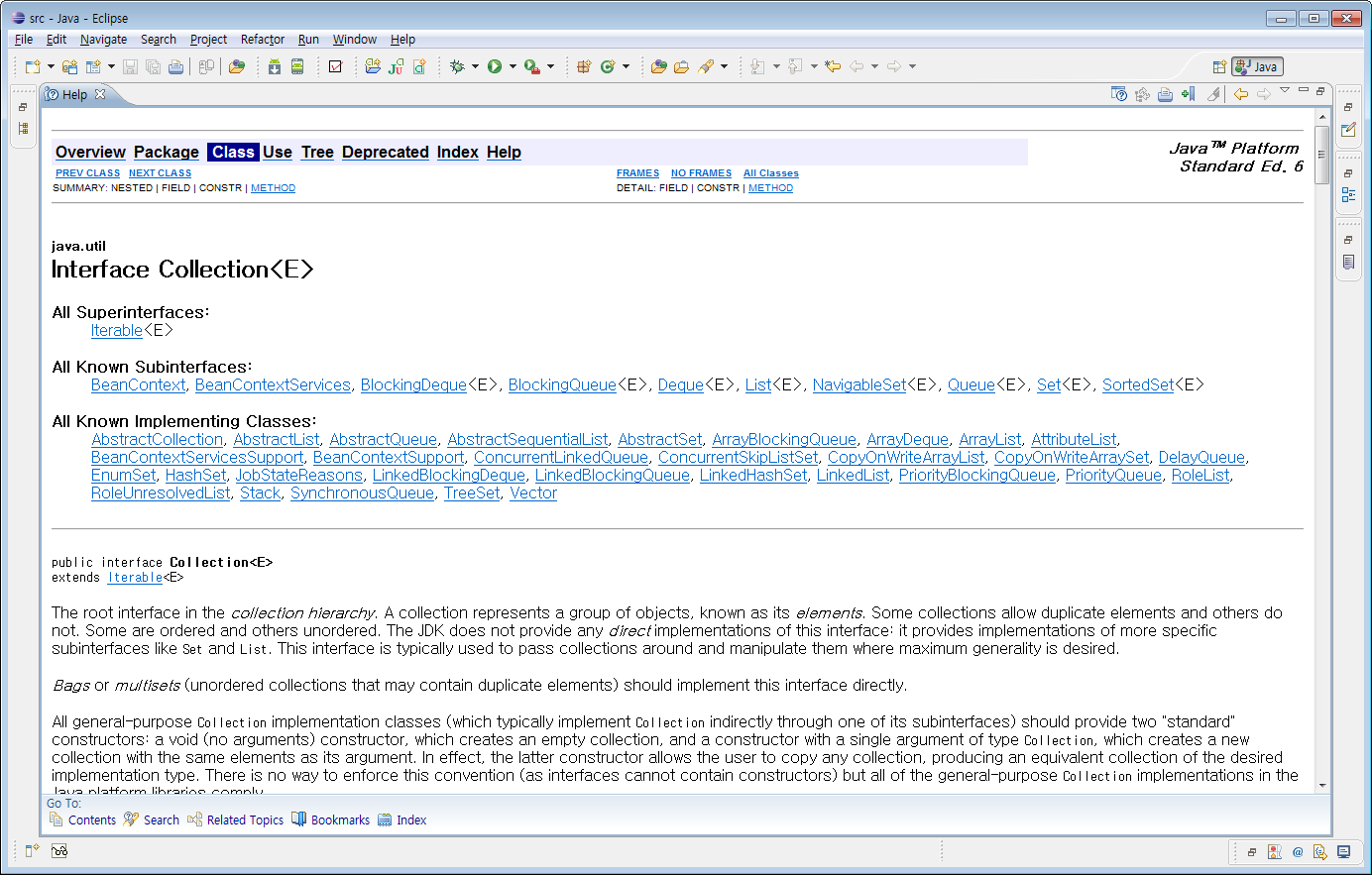1372x875 pixels.
Task: Print the help page from Help view toolbar
Action: (1165, 94)
